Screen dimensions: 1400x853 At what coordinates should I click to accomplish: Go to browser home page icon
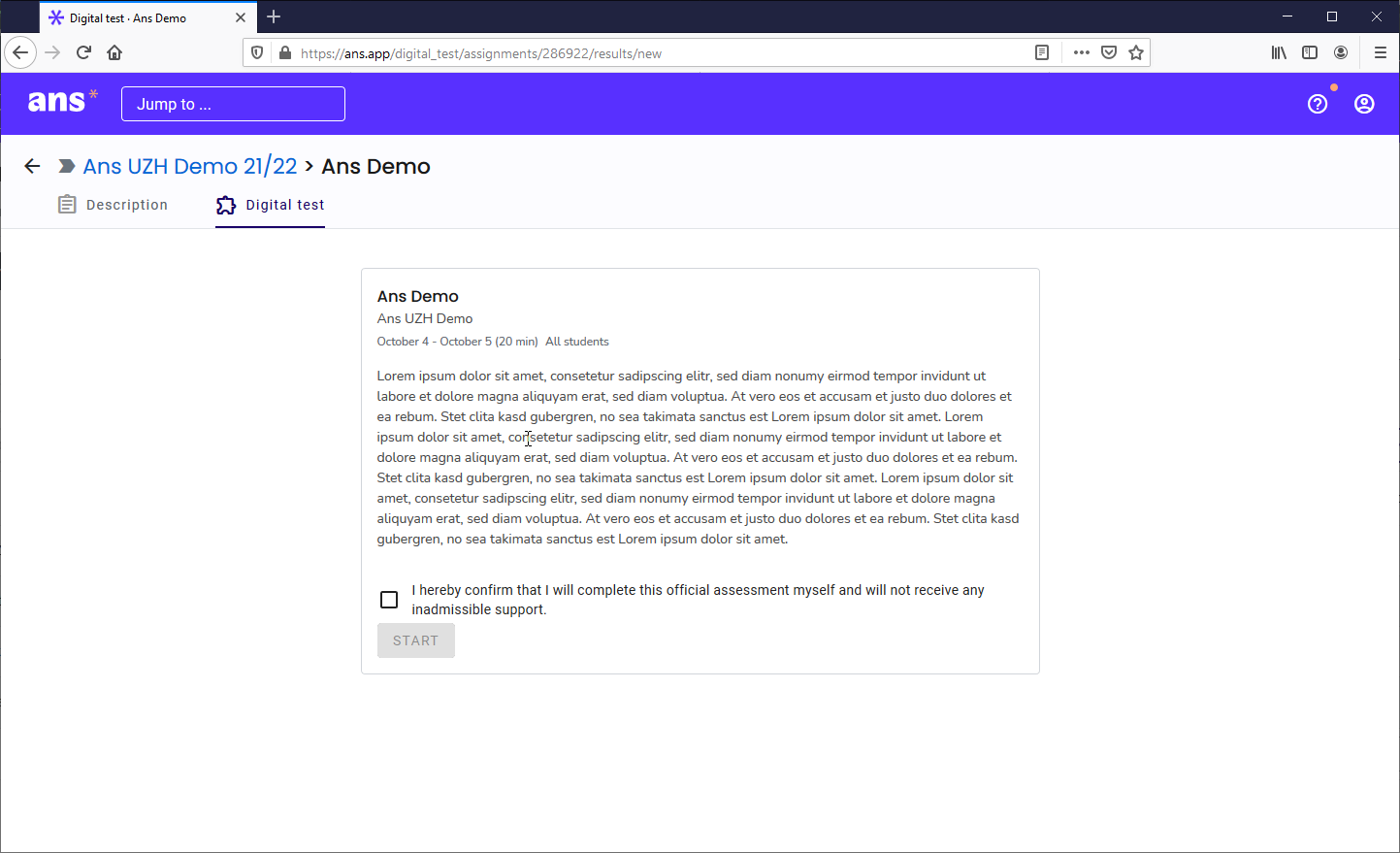tap(114, 52)
